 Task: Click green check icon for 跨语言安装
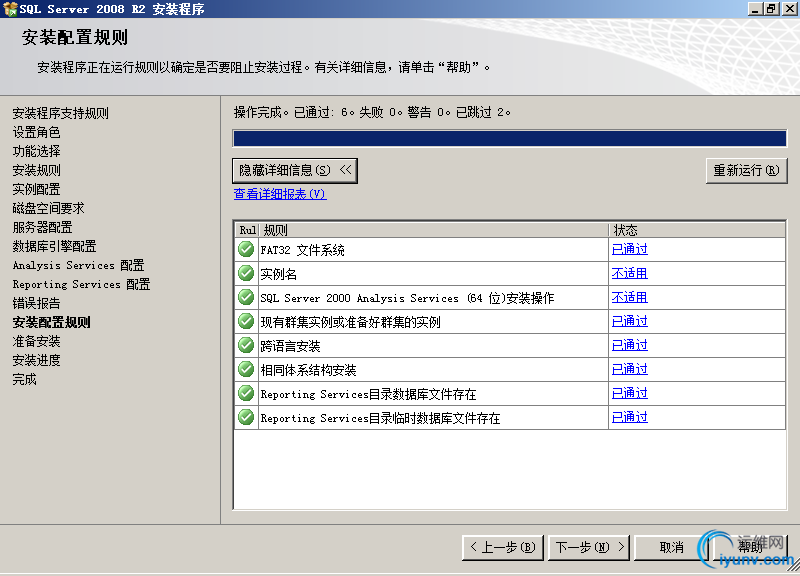click(x=246, y=345)
